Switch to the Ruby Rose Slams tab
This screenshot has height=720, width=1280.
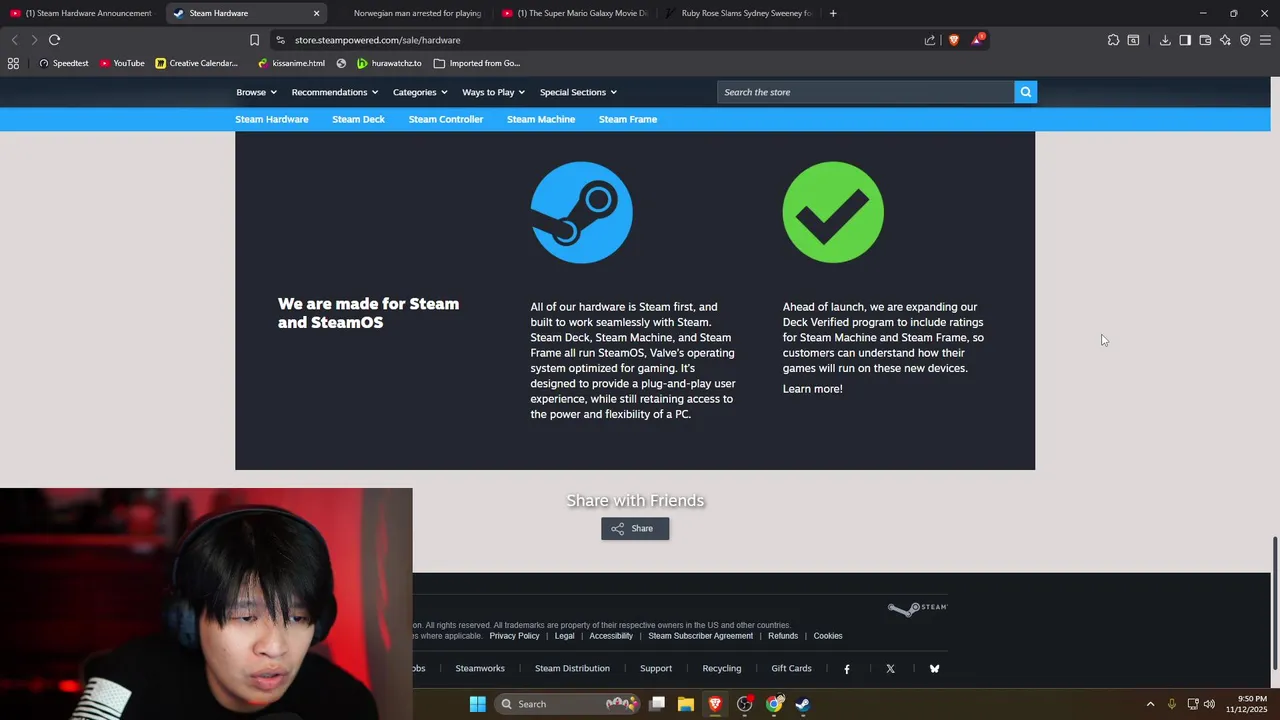(x=738, y=13)
